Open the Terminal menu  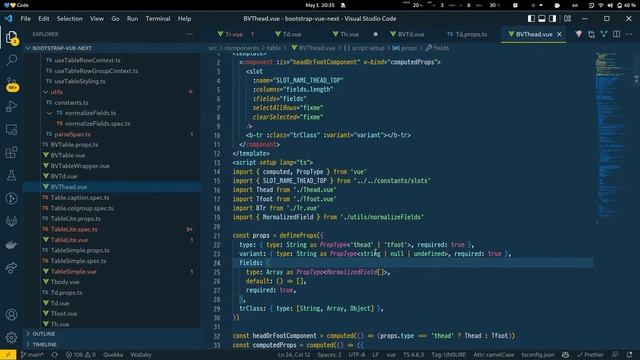click(x=158, y=19)
